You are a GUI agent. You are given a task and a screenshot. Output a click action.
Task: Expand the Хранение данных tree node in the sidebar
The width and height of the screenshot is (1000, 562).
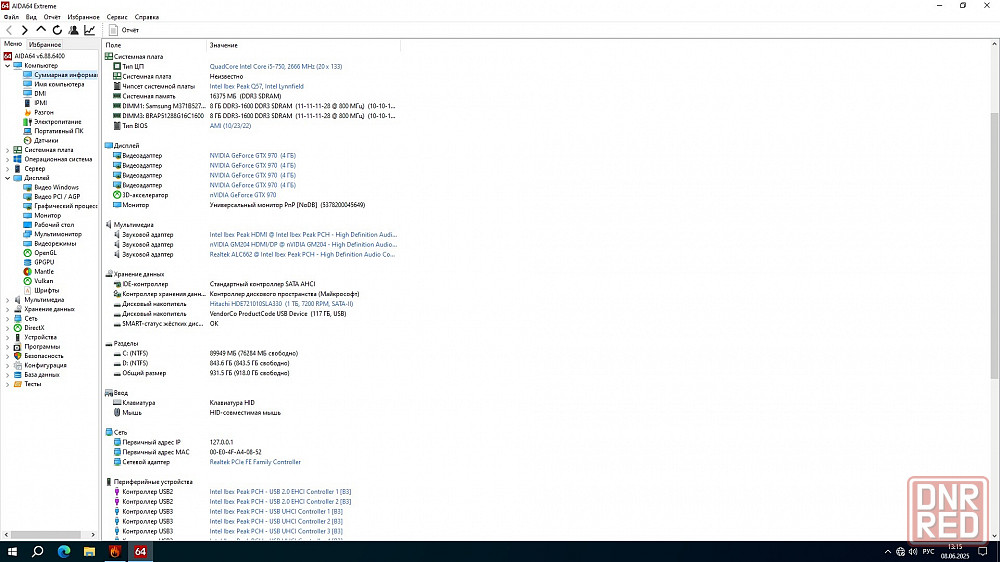tap(8, 309)
